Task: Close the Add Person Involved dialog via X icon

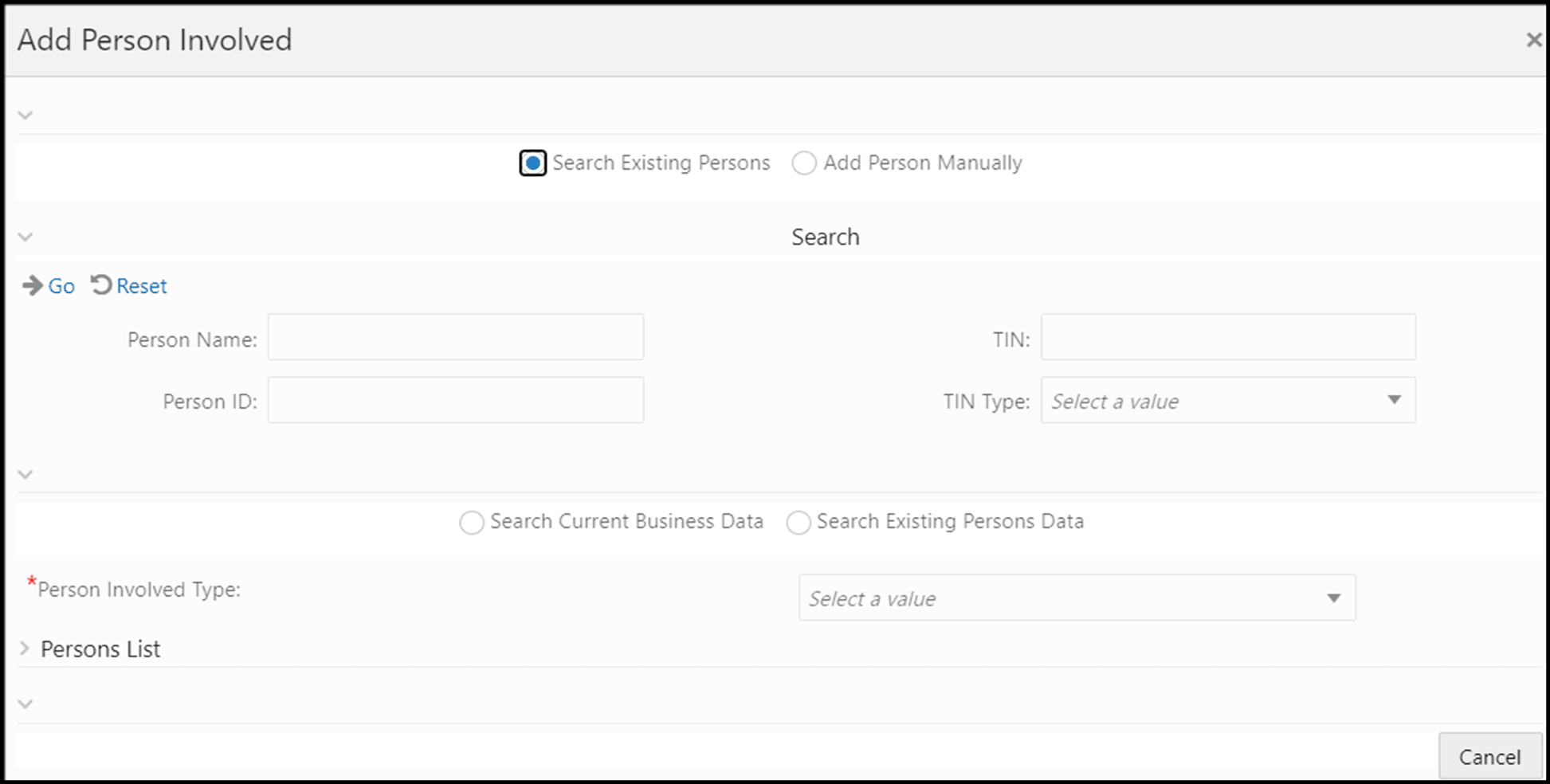Action: click(x=1534, y=38)
